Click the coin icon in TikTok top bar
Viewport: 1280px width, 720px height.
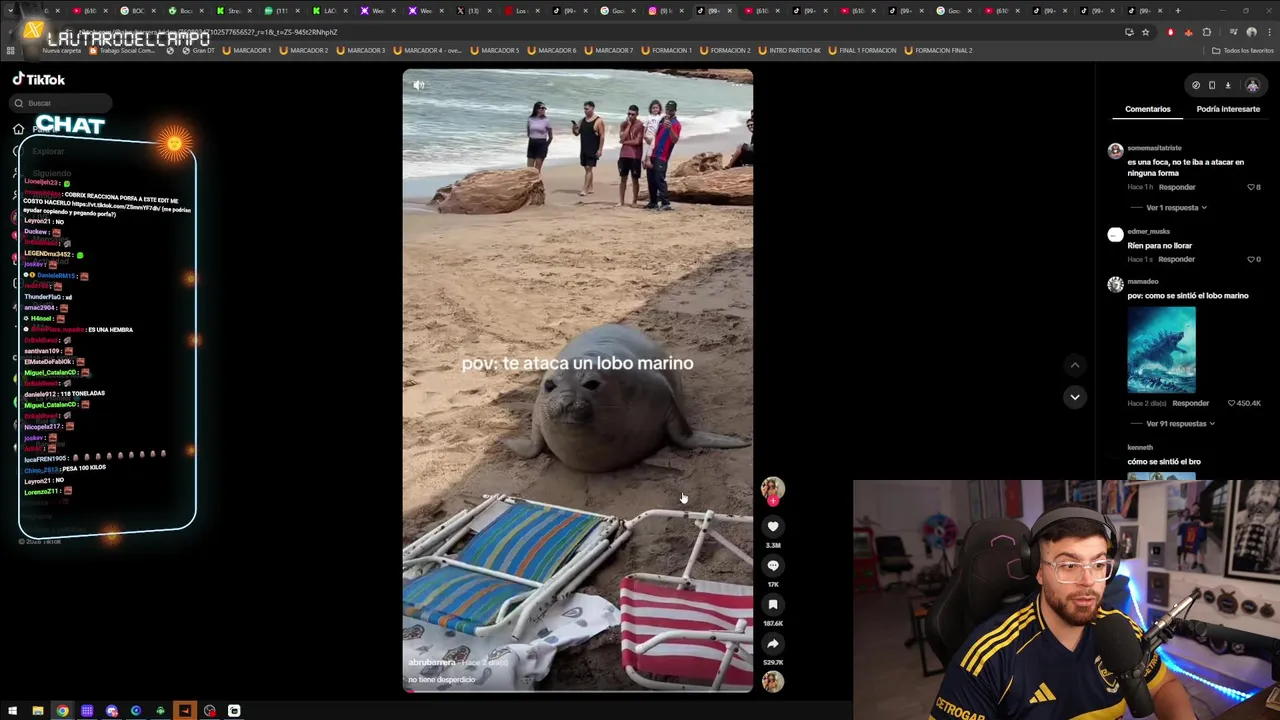(1196, 85)
